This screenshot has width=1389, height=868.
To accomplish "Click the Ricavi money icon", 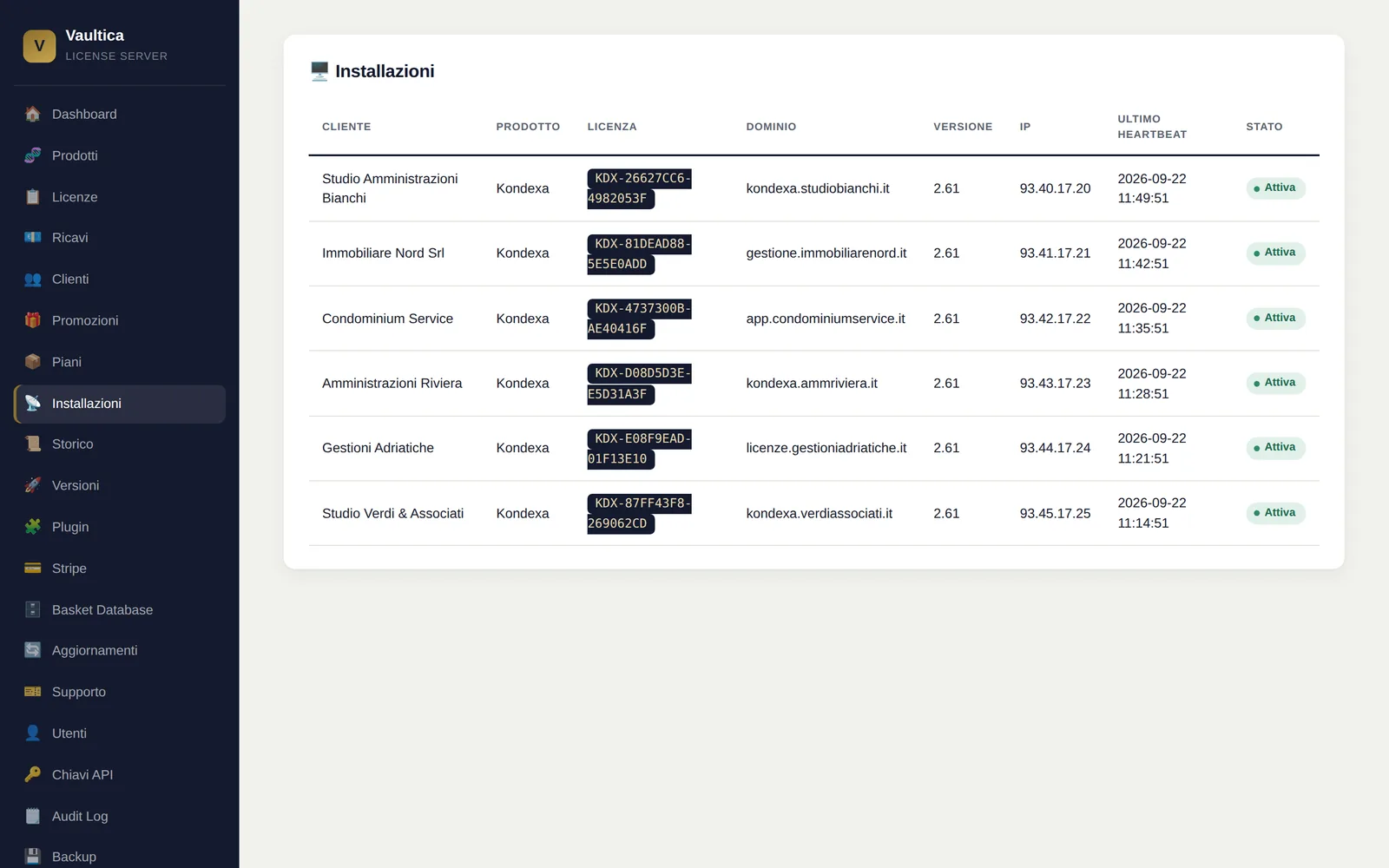I will (33, 237).
